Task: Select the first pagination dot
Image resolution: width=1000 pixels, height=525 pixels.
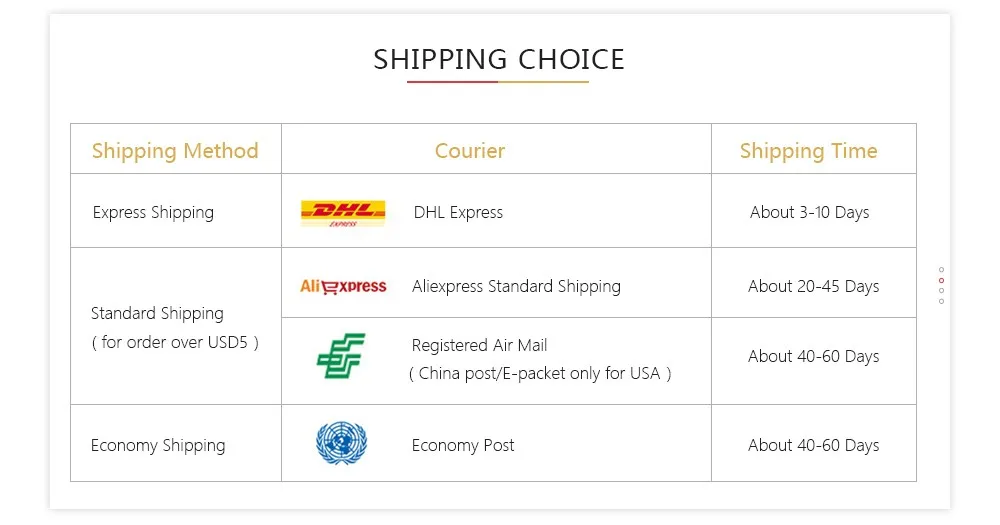Action: (x=941, y=269)
